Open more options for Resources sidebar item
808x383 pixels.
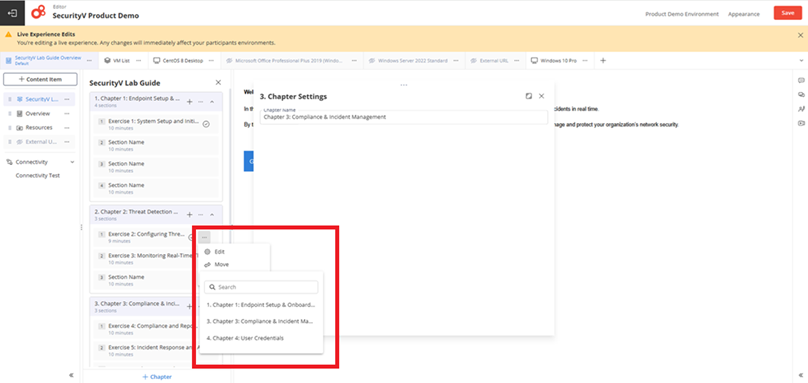click(x=66, y=127)
